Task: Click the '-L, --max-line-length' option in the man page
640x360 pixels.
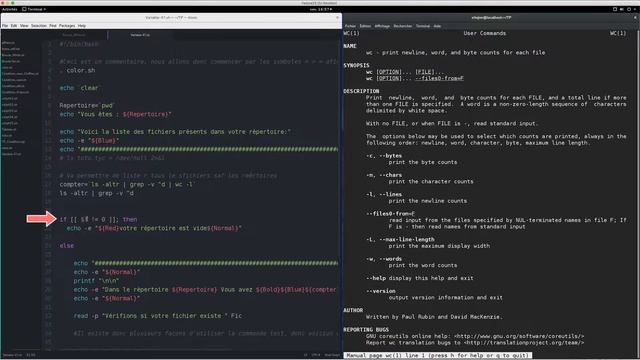Action: click(400, 240)
